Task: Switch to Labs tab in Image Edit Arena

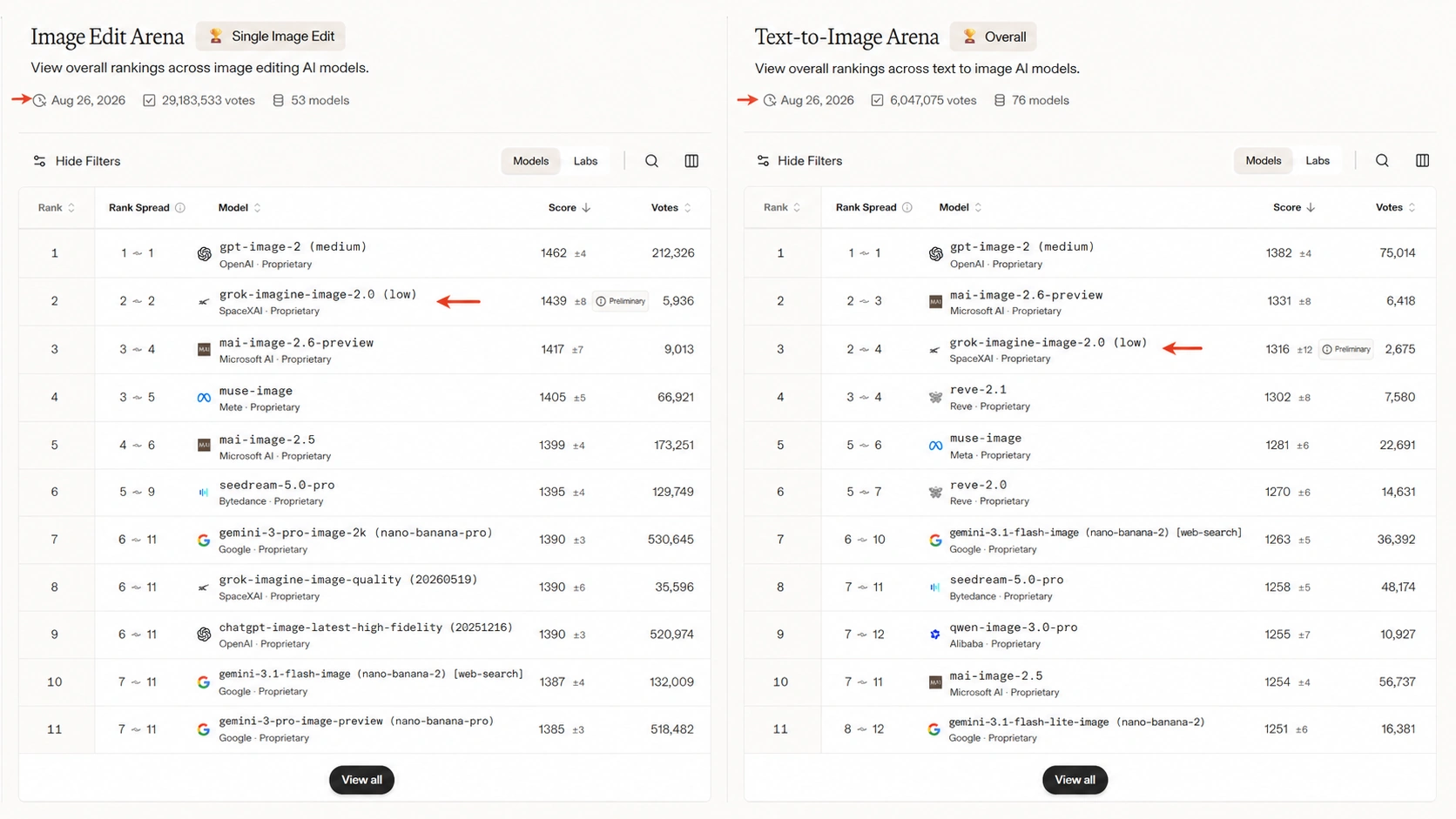Action: [585, 161]
